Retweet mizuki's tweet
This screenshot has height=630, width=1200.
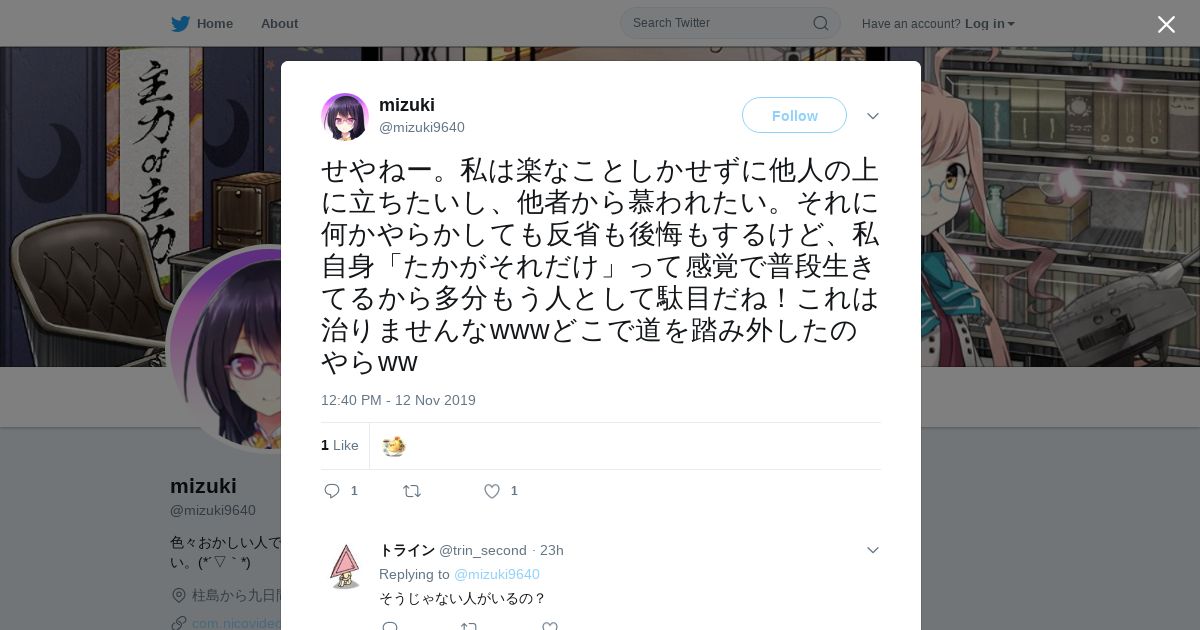412,490
